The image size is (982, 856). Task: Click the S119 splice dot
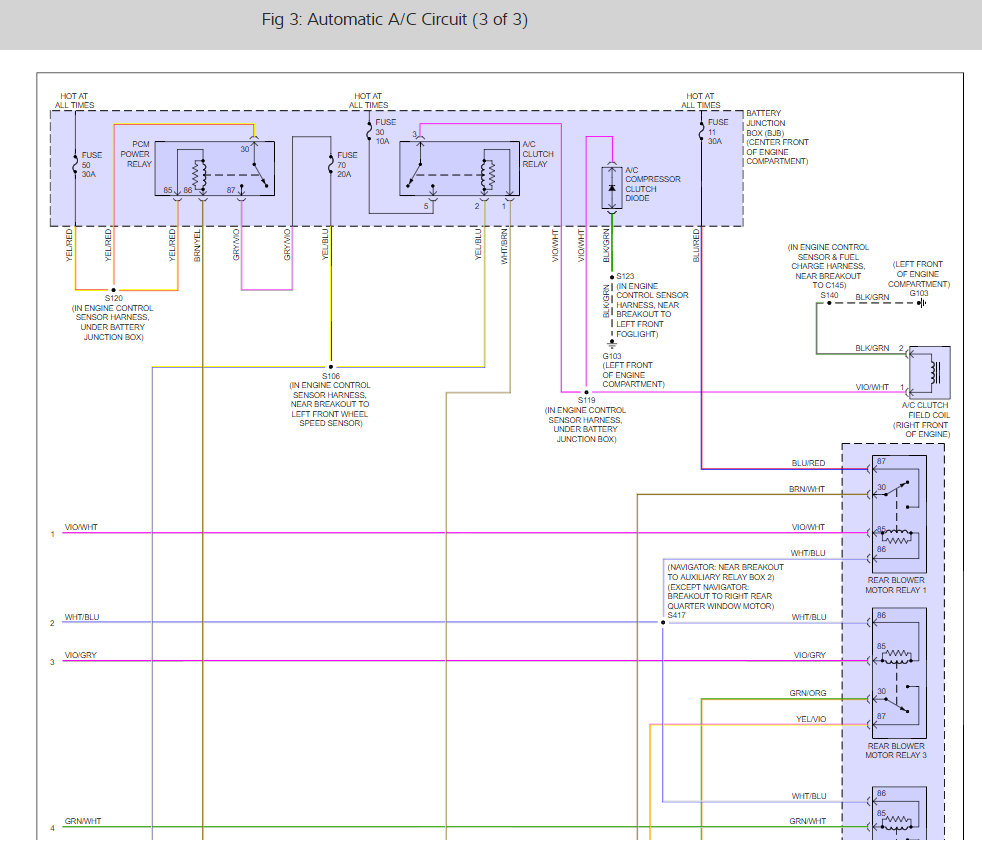[x=586, y=392]
